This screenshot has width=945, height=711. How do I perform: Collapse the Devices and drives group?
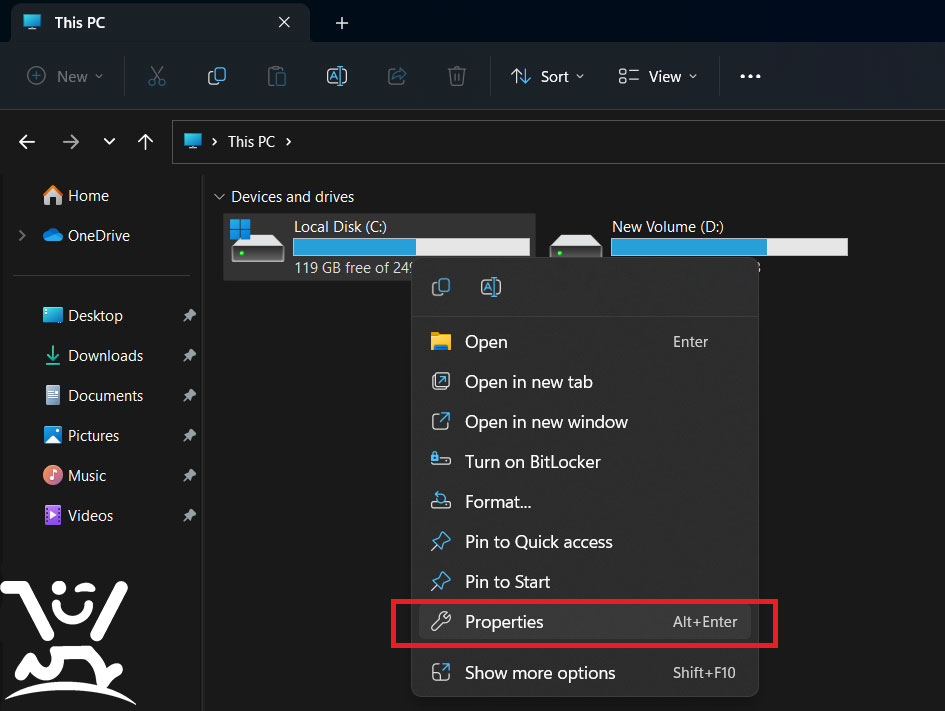[x=219, y=197]
